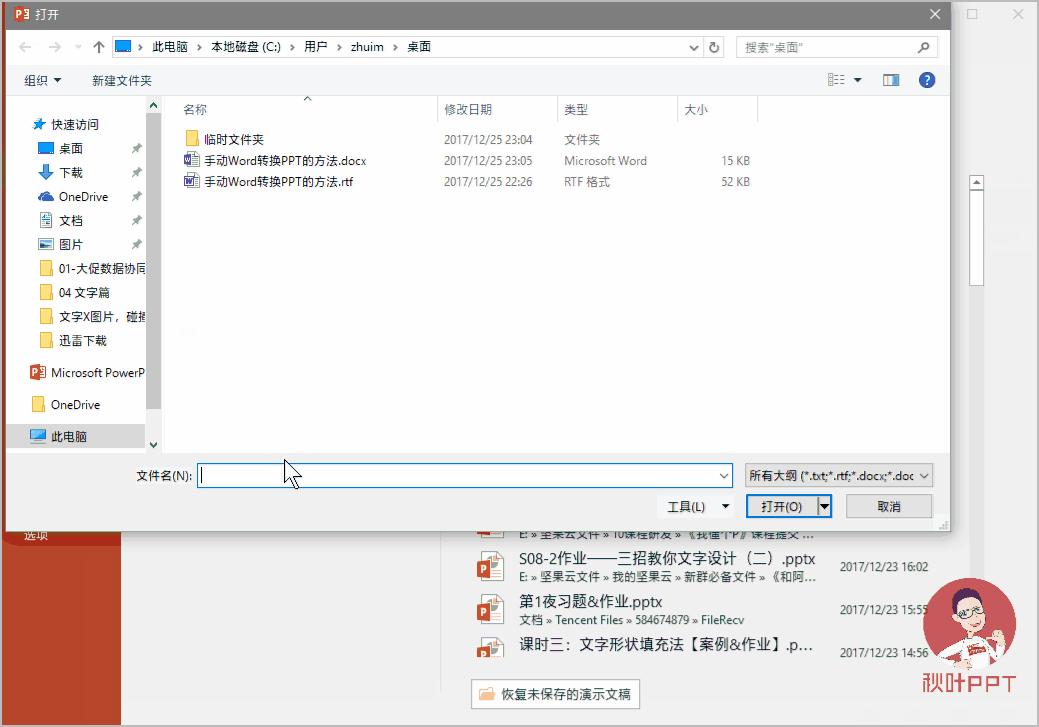The height and width of the screenshot is (727, 1039).
Task: Open 下载 in quick access
Action: tap(70, 173)
